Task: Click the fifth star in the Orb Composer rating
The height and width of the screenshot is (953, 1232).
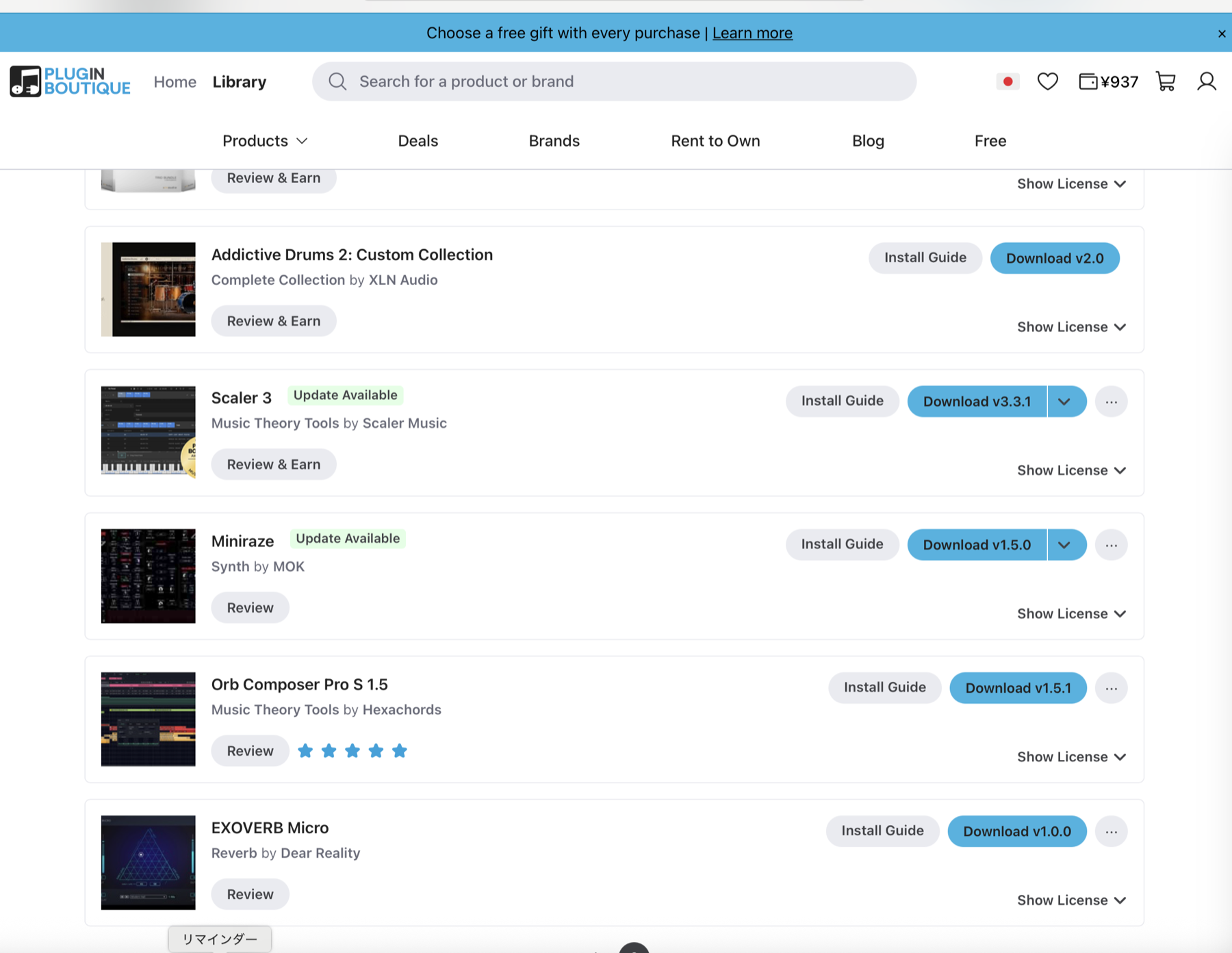Action: [x=400, y=751]
